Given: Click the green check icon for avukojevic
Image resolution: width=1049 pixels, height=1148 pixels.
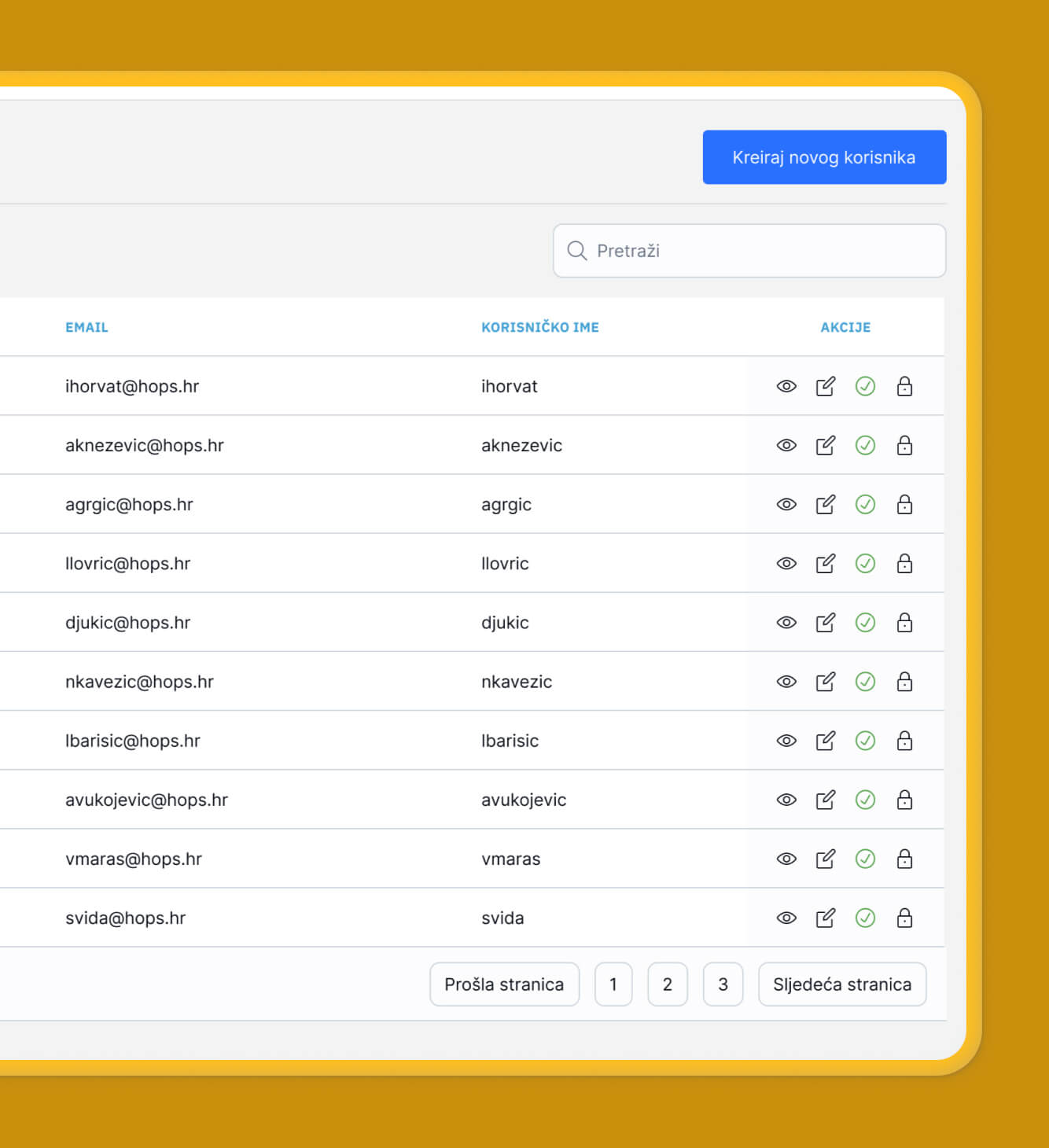Looking at the screenshot, I should (x=865, y=800).
